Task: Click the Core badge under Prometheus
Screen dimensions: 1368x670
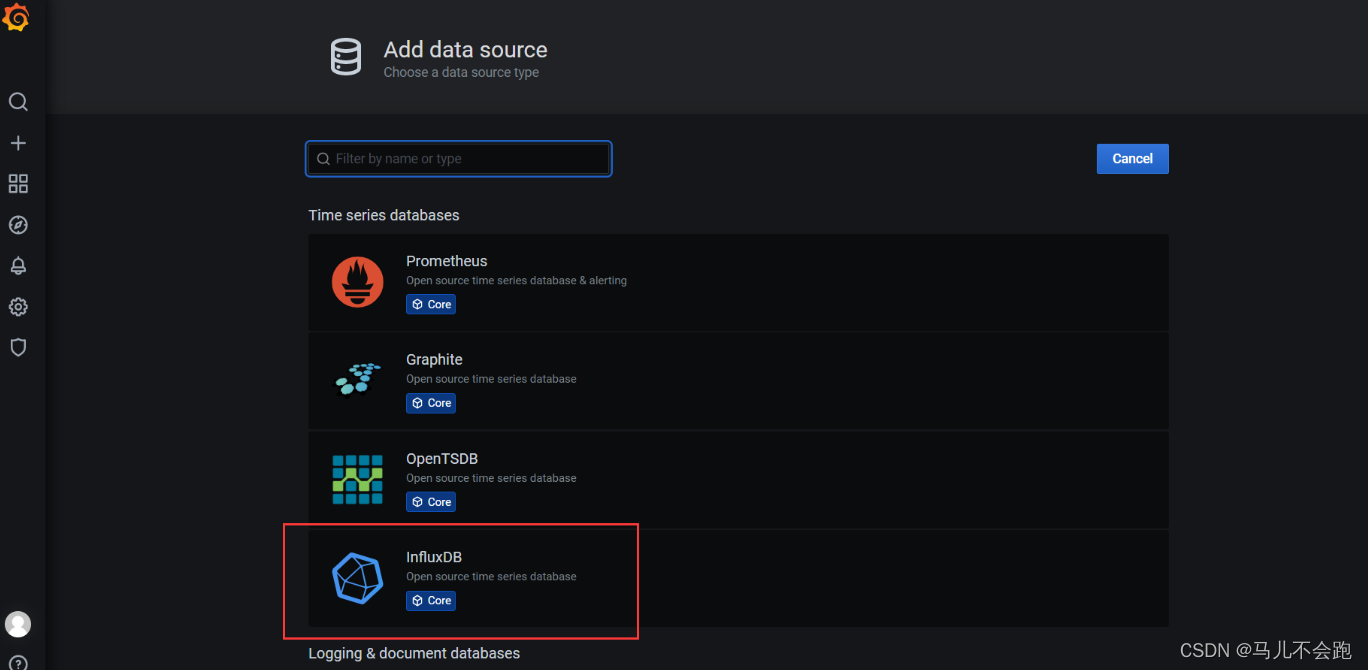Action: [x=431, y=304]
